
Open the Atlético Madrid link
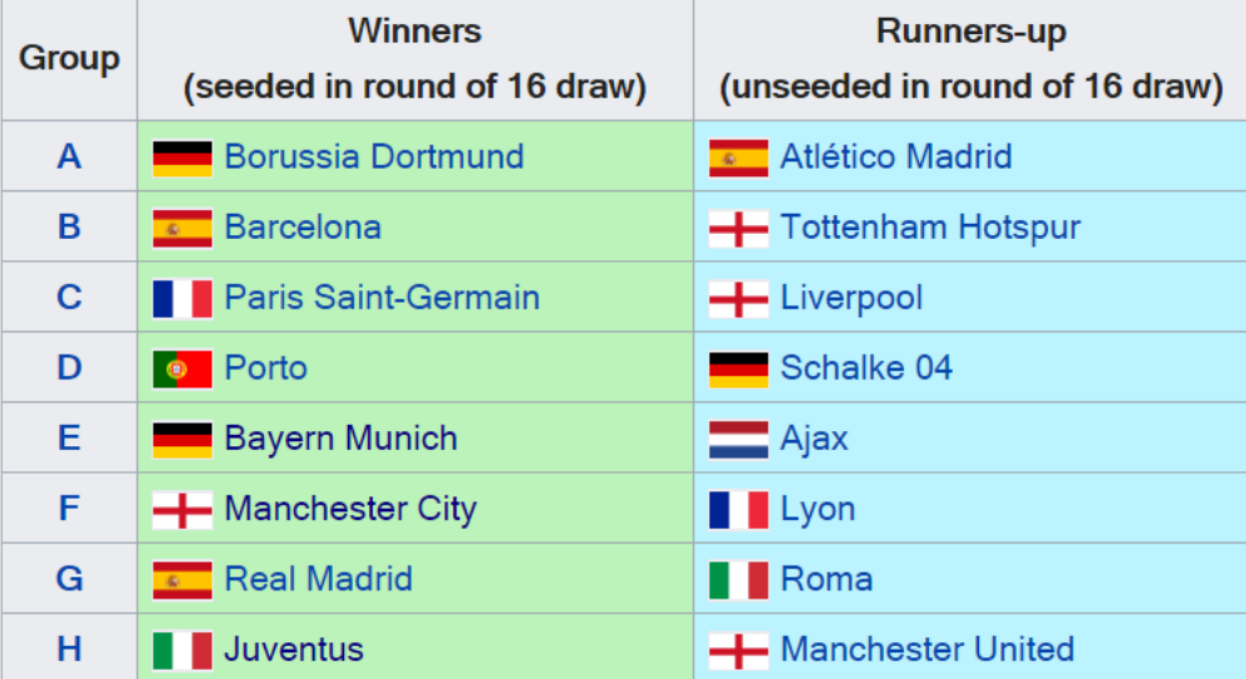(x=896, y=157)
